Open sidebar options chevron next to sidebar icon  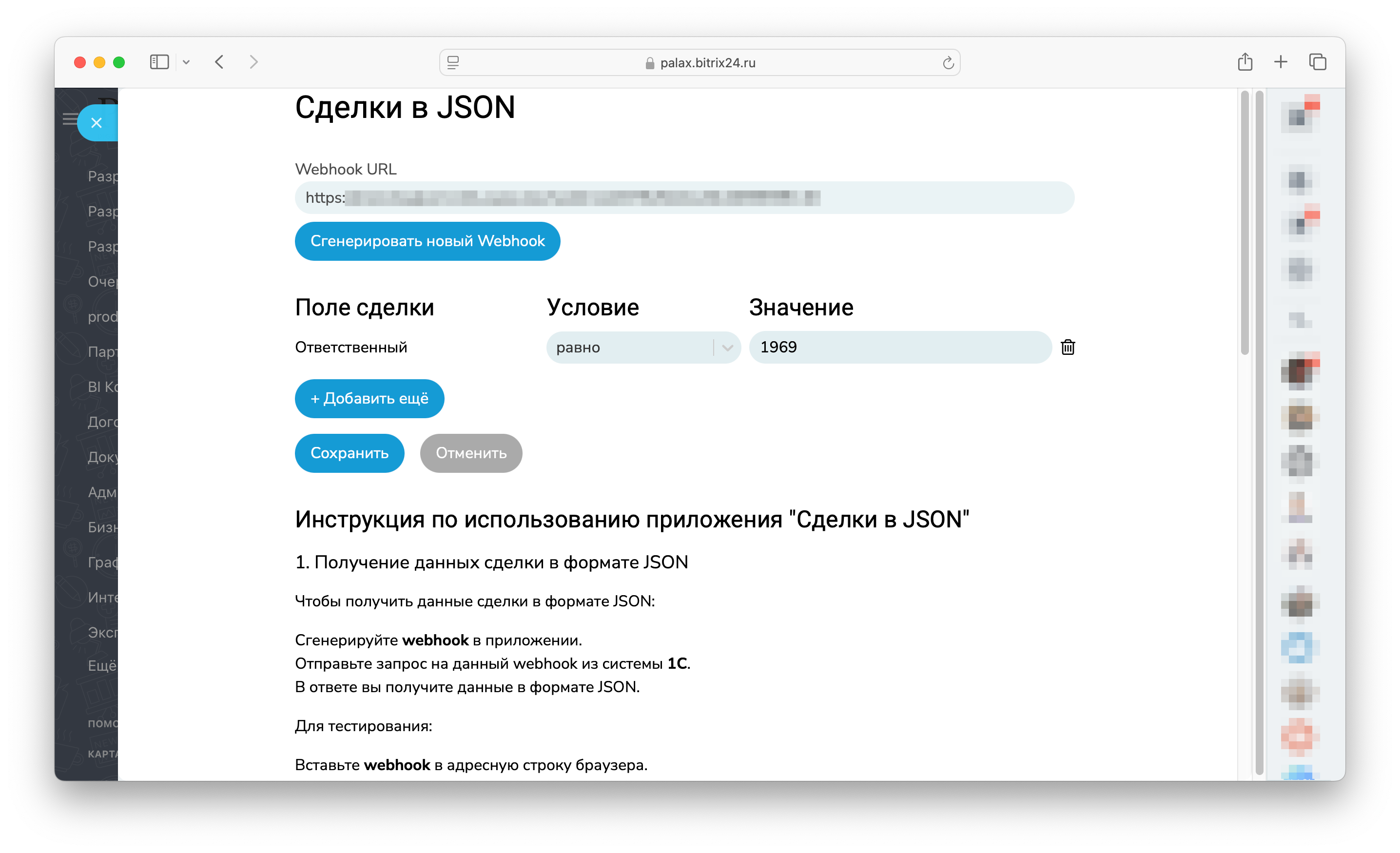186,62
